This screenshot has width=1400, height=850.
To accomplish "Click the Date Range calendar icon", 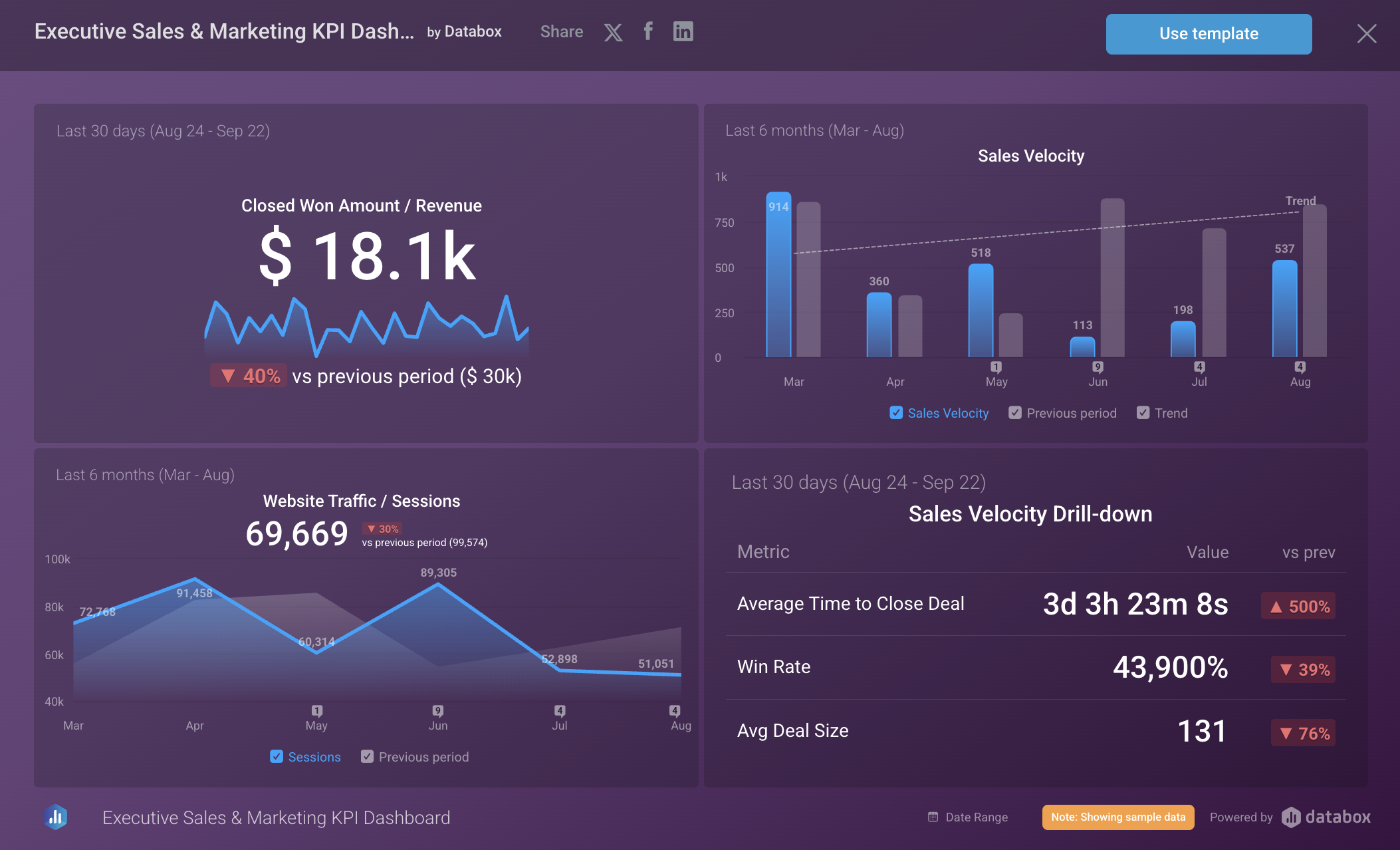I will tap(933, 817).
